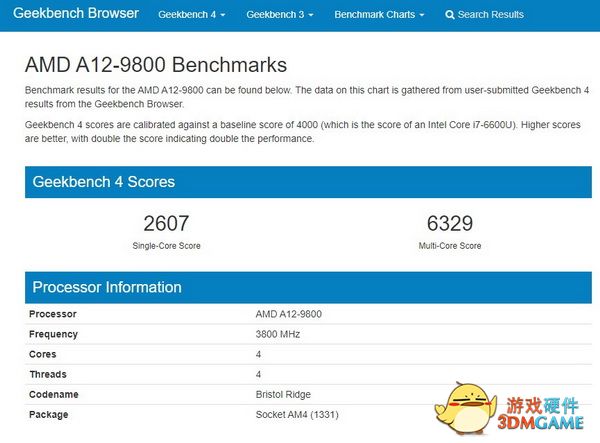Click the Multi-Core Score label
This screenshot has width=600, height=443.
pos(450,246)
